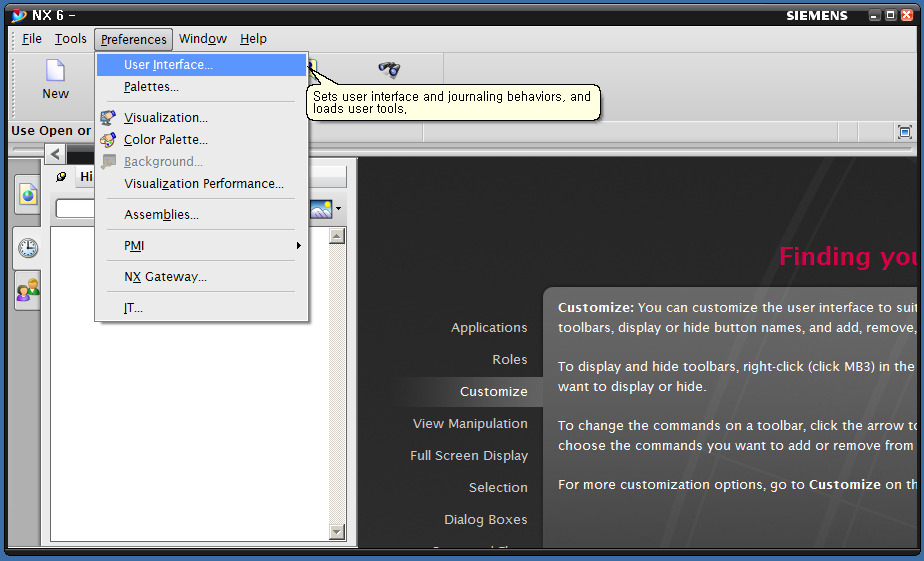Choose Visualization... menu entry
The width and height of the screenshot is (924, 561).
click(x=202, y=117)
